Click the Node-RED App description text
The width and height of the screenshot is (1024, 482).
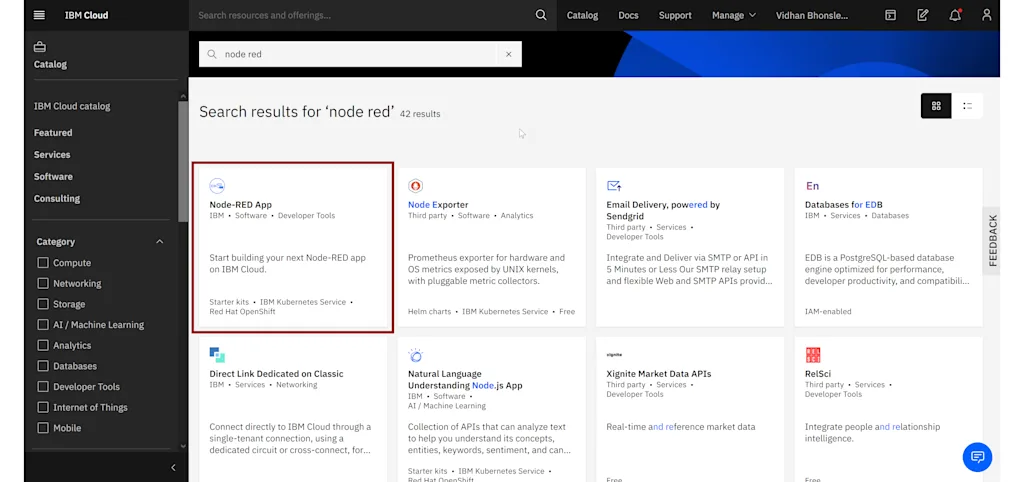[x=287, y=263]
